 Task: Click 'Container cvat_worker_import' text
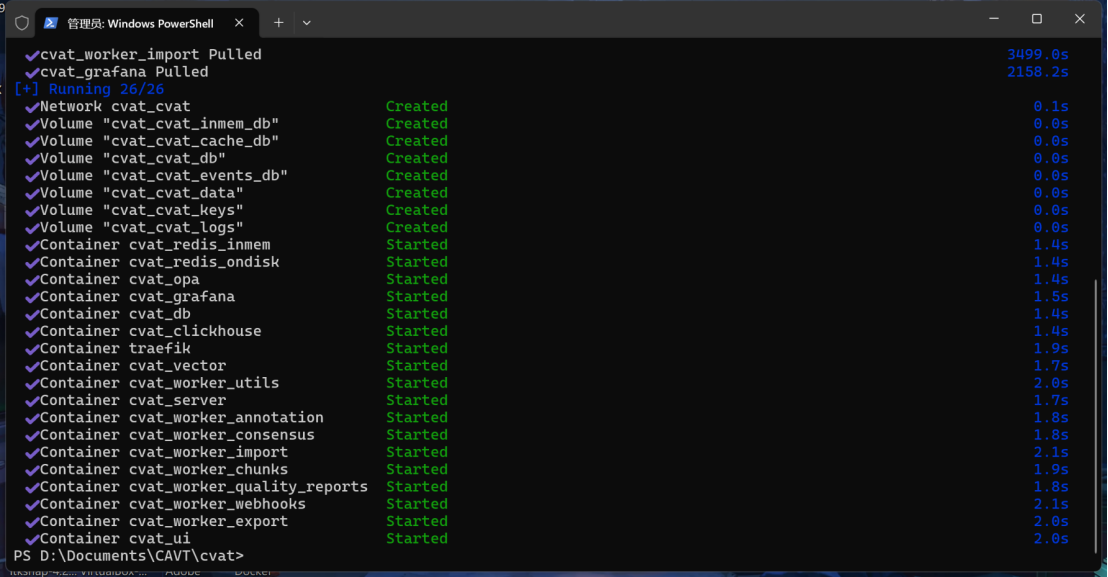point(164,453)
